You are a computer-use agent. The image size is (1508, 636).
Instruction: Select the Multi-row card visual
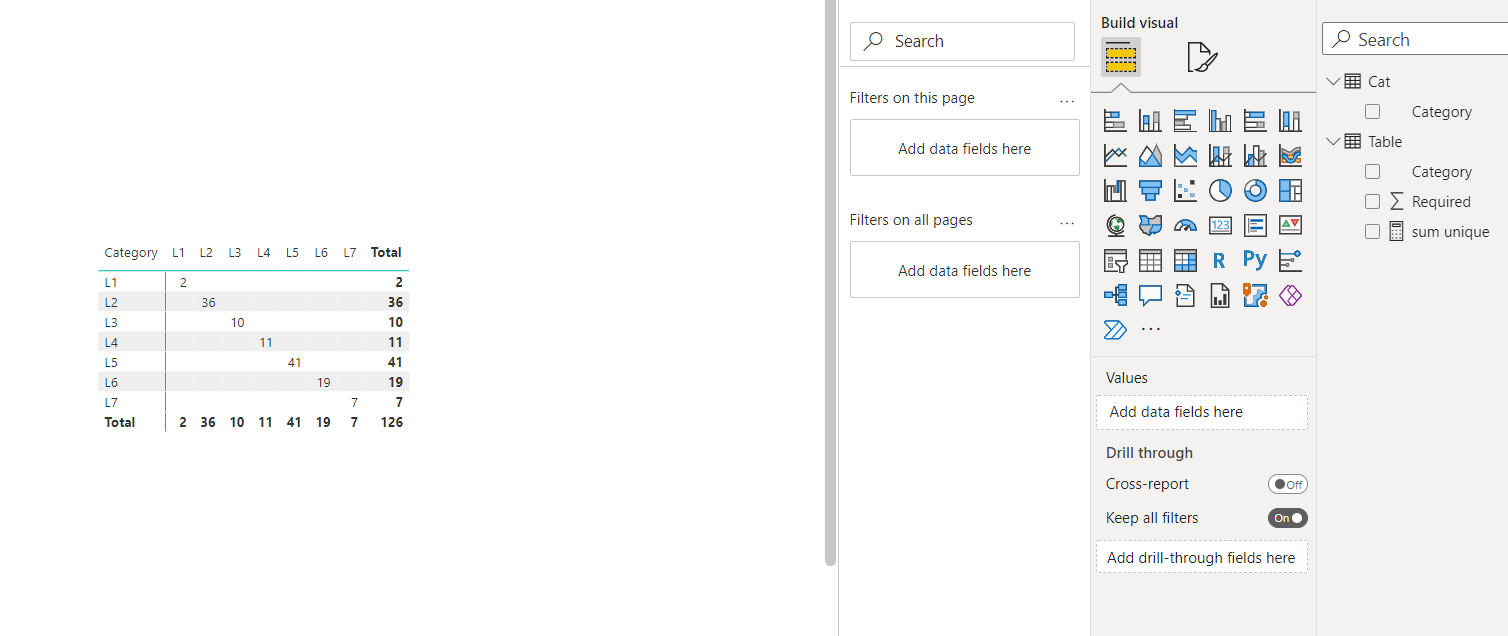pos(1255,225)
